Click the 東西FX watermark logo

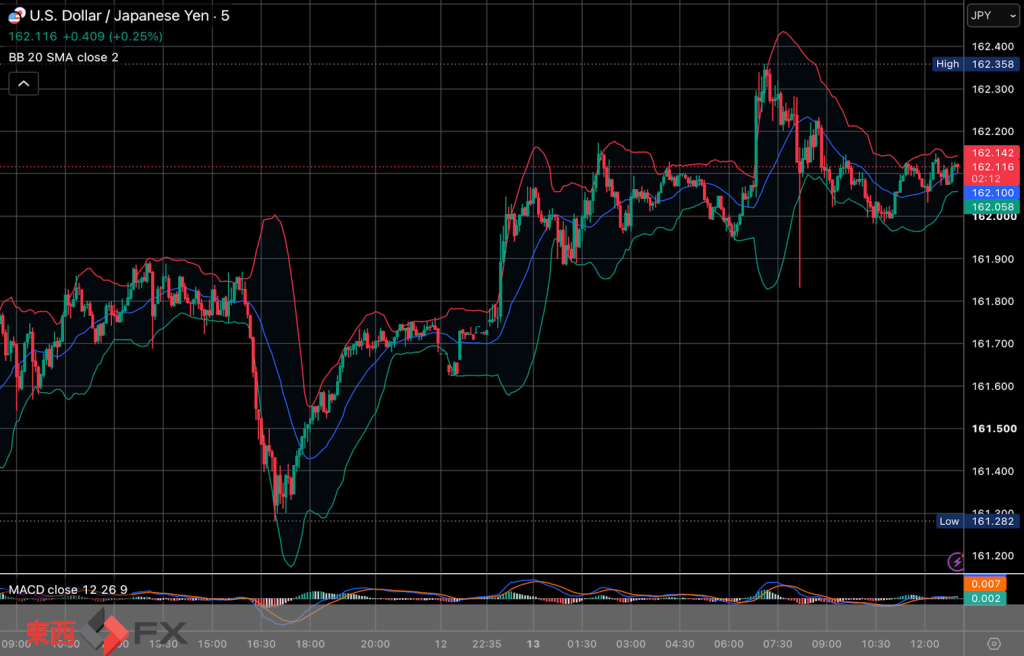[x=106, y=632]
